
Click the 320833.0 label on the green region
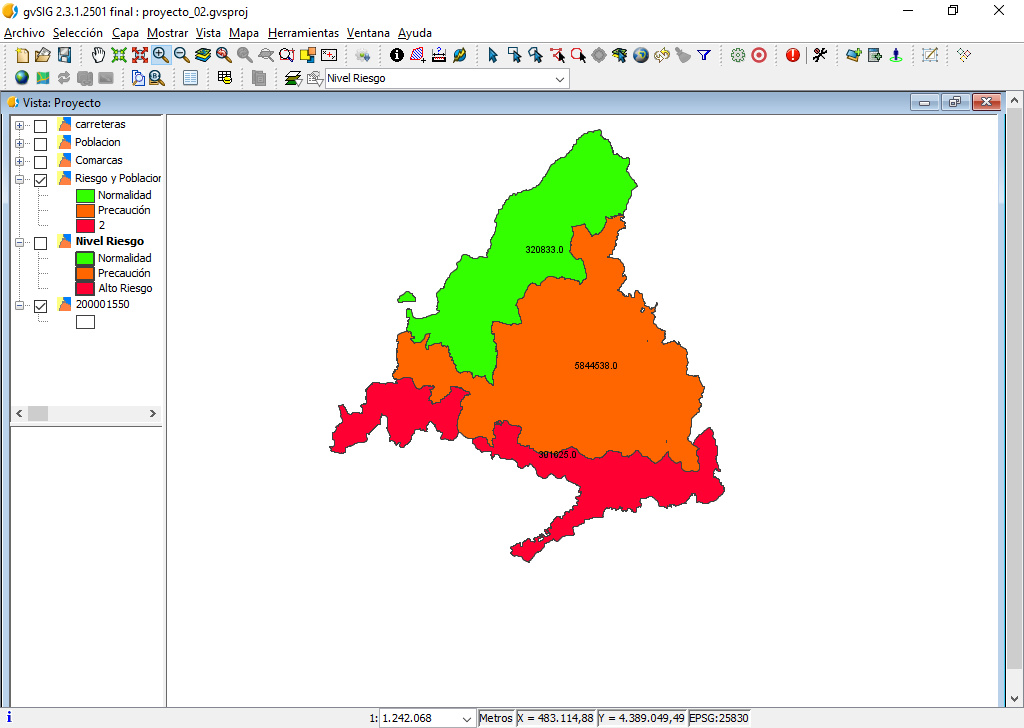point(544,249)
